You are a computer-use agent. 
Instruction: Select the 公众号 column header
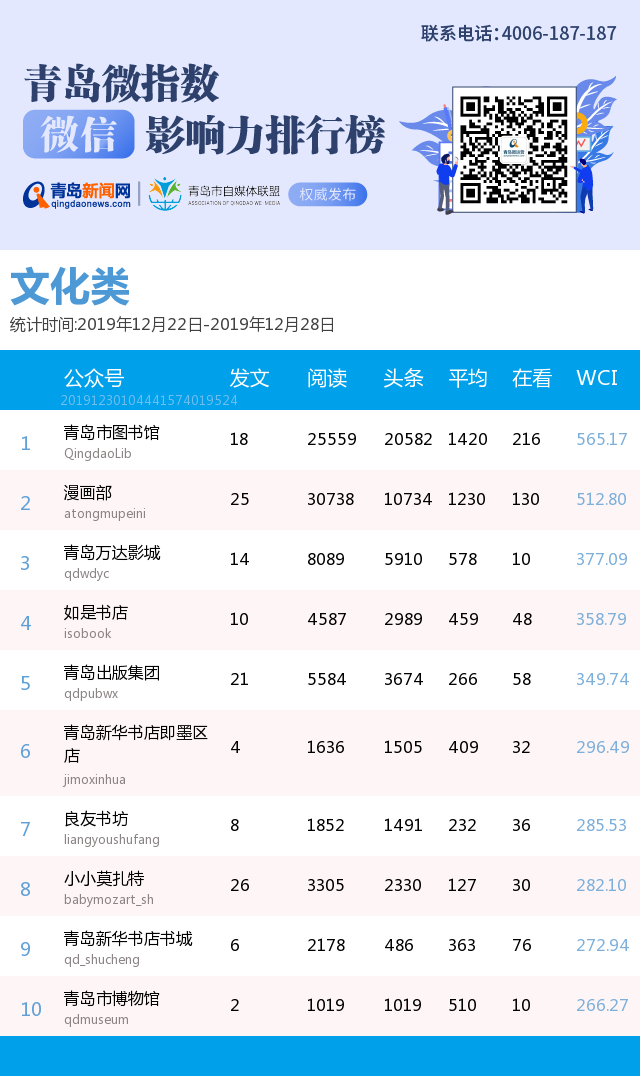[94, 378]
